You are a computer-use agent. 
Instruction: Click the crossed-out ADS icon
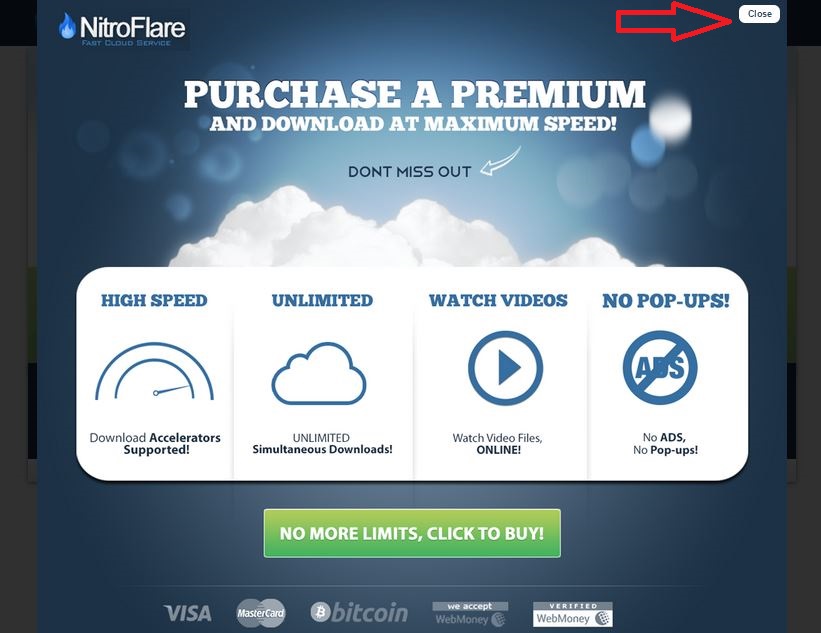tap(660, 368)
